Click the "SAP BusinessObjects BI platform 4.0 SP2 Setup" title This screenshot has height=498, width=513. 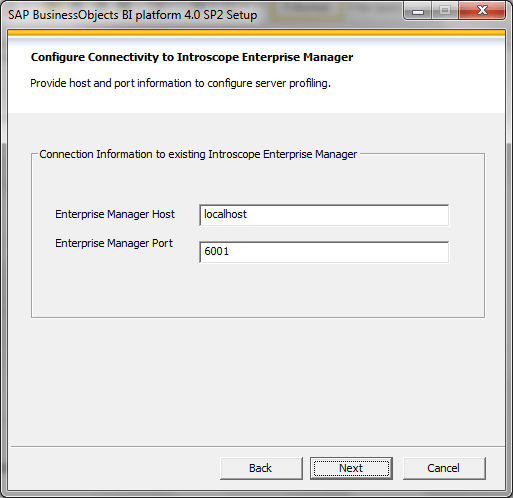(x=132, y=15)
